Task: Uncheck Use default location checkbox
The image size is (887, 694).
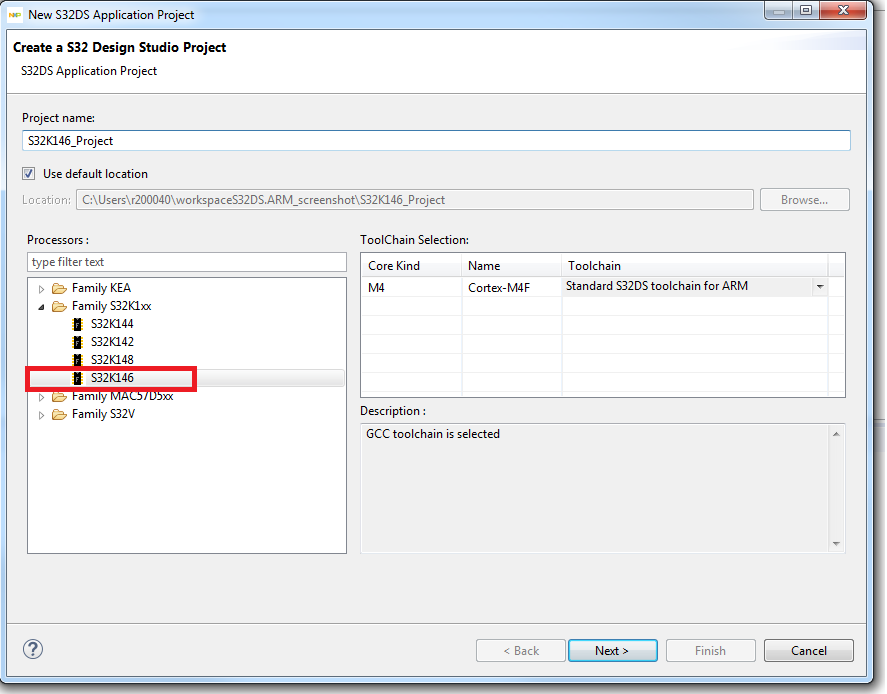Action: 28,174
